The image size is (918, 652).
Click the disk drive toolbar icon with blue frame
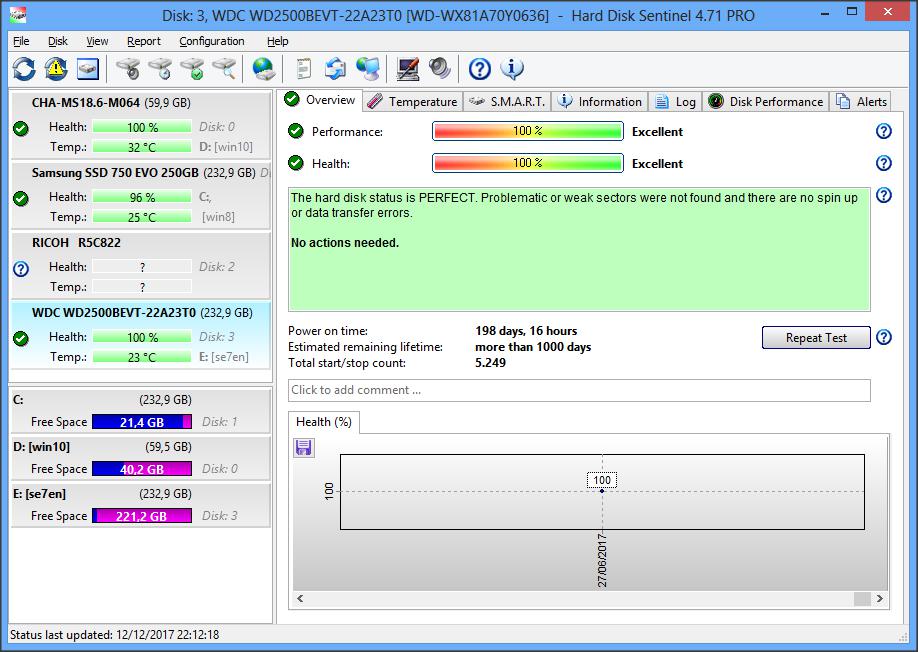(x=88, y=68)
